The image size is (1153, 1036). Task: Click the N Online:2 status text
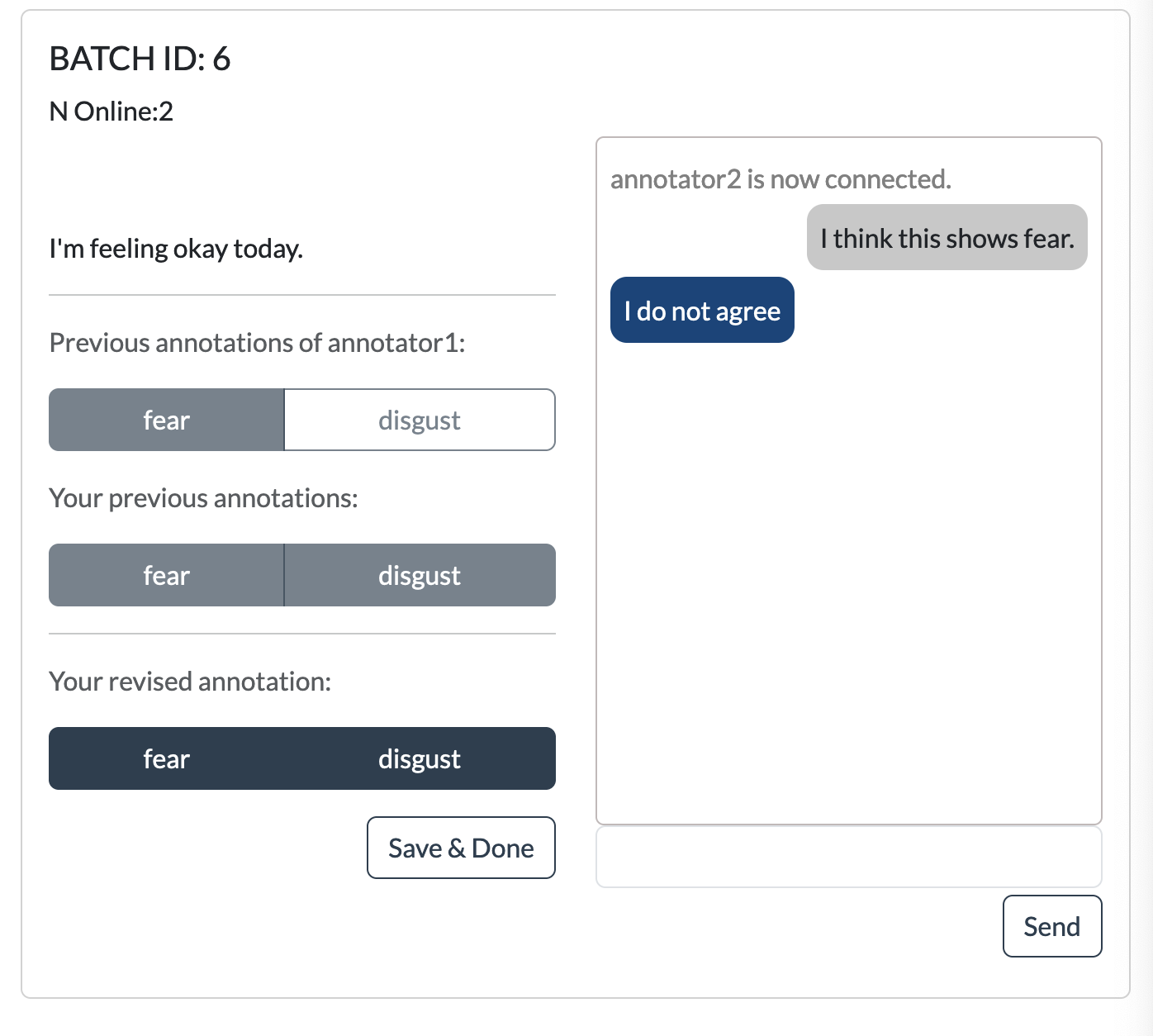click(112, 112)
